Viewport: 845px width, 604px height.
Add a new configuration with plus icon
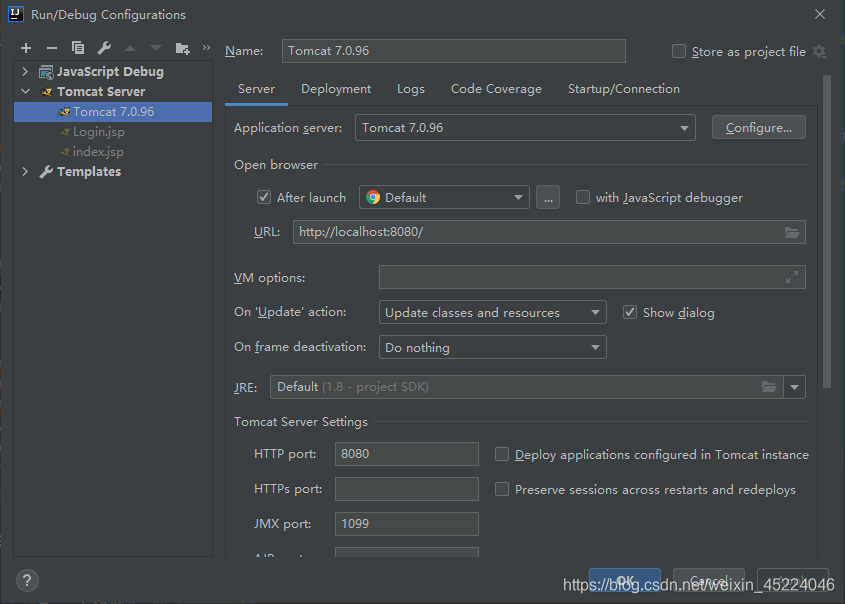pos(26,48)
